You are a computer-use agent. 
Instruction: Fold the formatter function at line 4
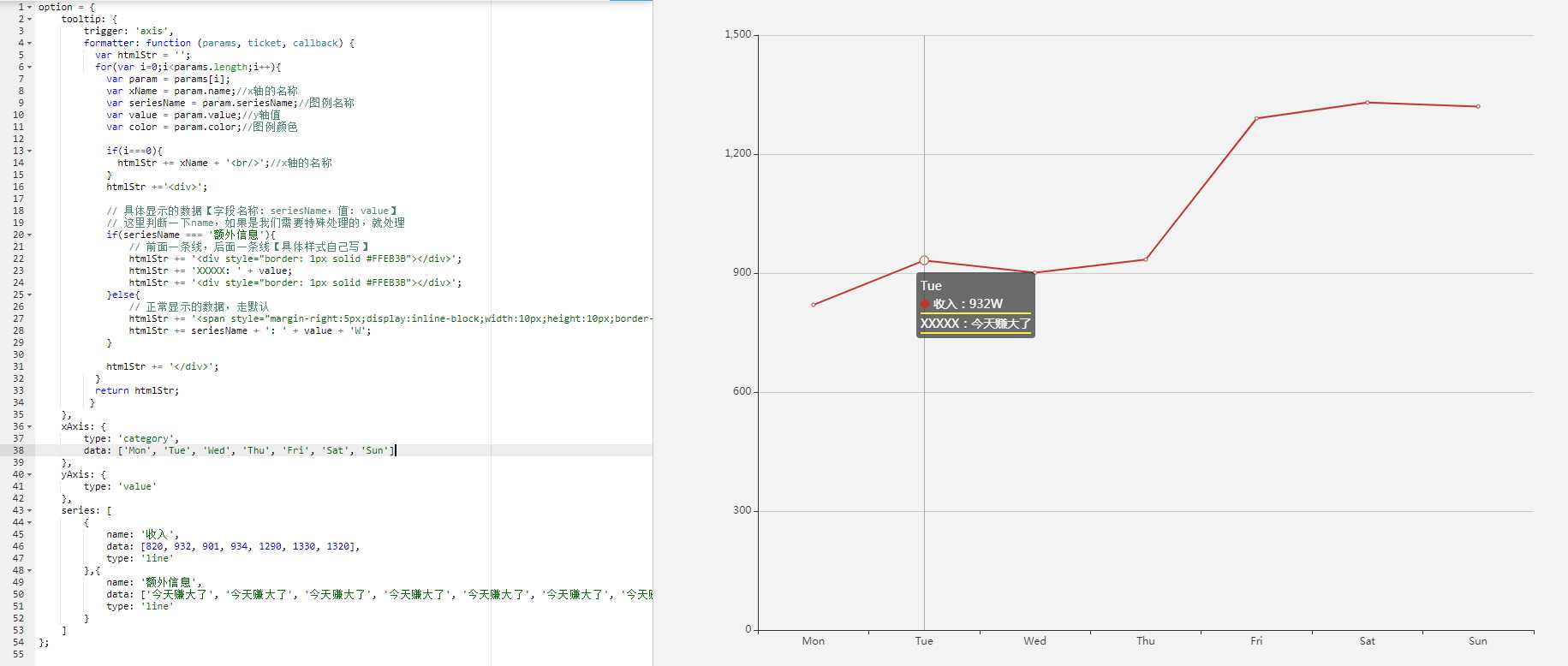coord(30,43)
